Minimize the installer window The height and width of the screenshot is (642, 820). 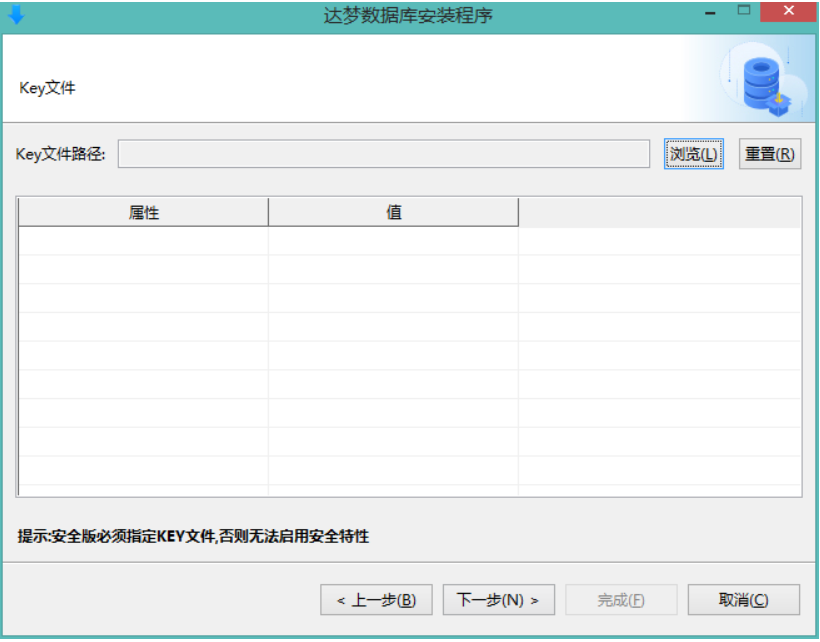click(x=710, y=13)
